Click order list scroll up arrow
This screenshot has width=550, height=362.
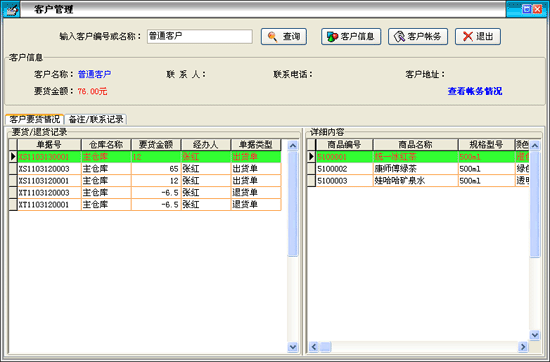[293, 145]
